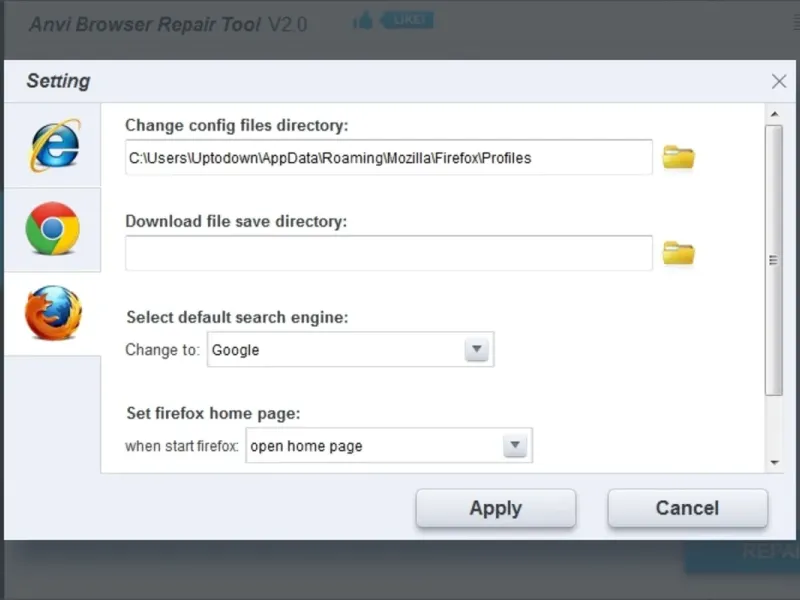Viewport: 800px width, 600px height.
Task: Click the scrollbar down arrow
Action: pyautogui.click(x=774, y=462)
